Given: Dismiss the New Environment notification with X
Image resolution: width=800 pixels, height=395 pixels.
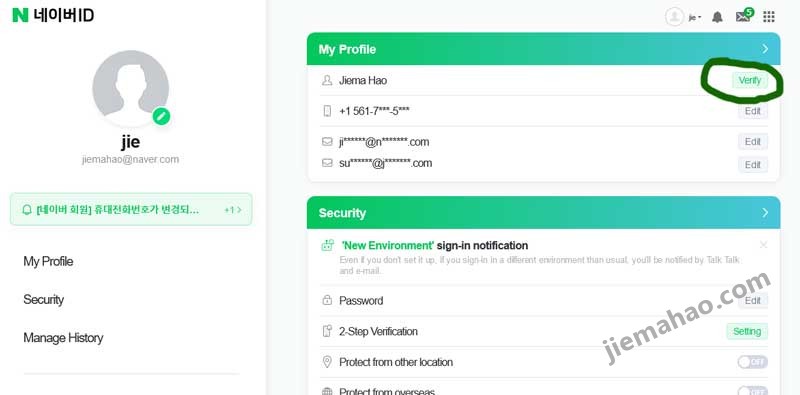Looking at the screenshot, I should [763, 245].
